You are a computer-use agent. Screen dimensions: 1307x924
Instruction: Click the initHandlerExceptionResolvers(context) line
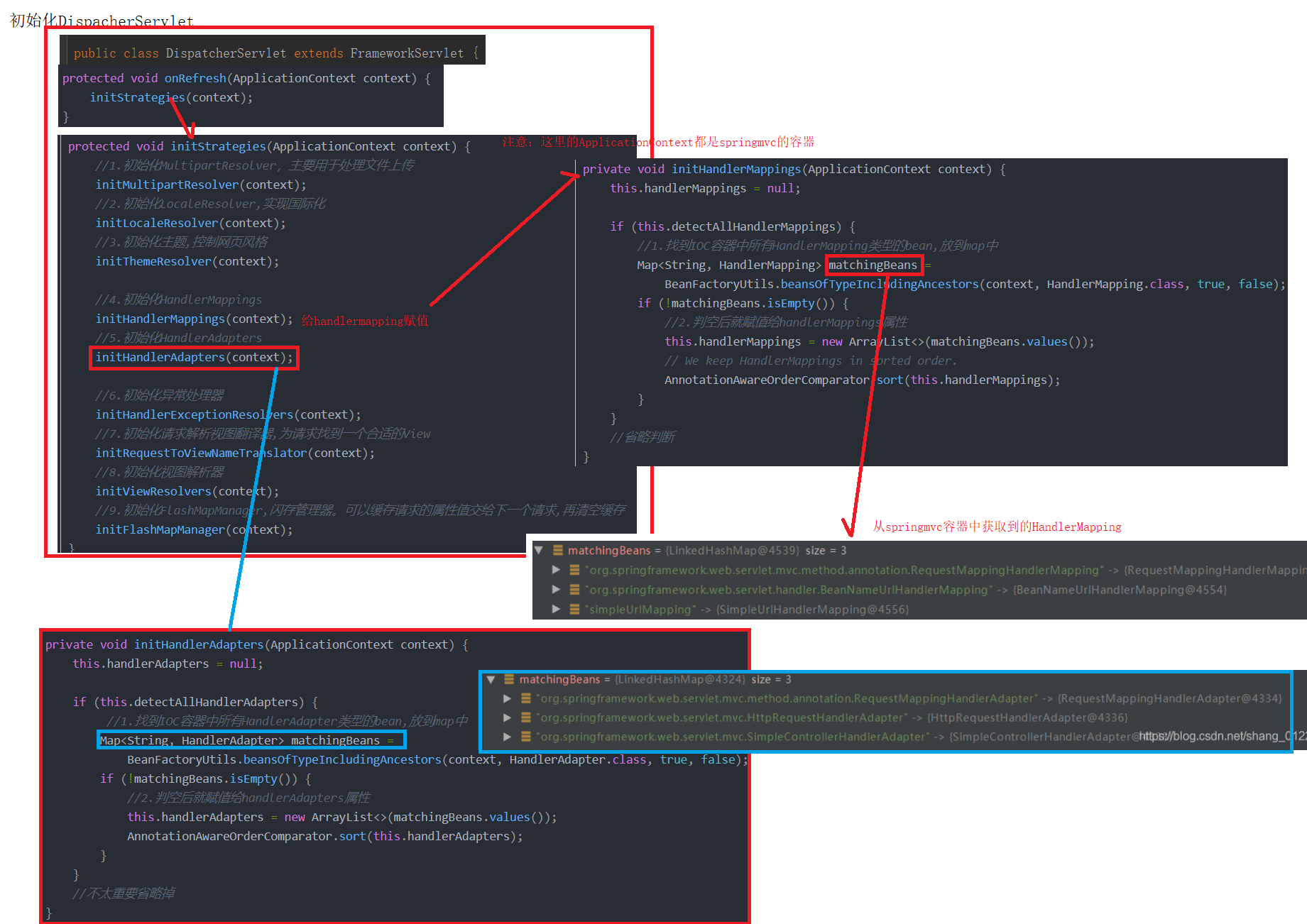point(228,414)
